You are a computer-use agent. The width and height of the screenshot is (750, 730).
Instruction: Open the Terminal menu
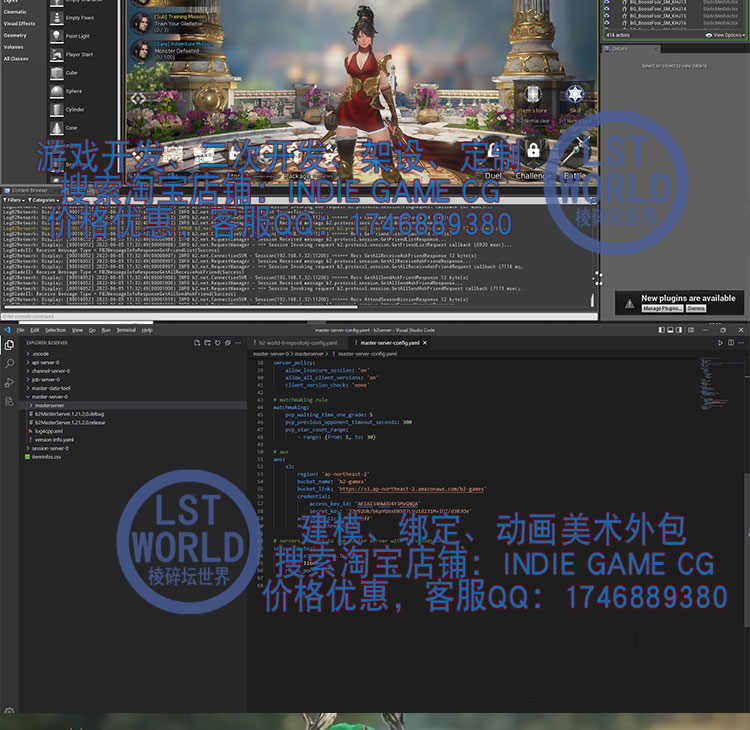(x=126, y=330)
